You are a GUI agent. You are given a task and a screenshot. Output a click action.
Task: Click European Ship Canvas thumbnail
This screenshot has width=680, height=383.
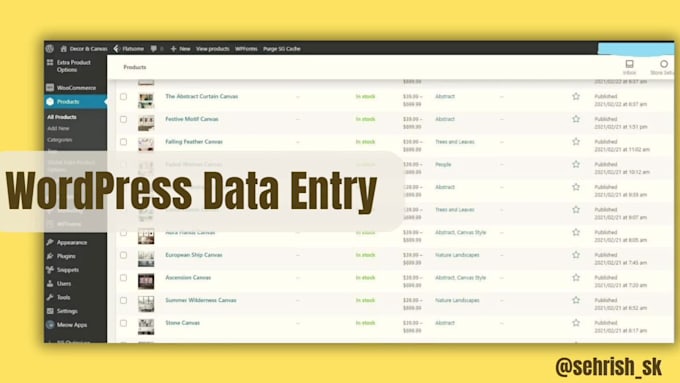146,259
